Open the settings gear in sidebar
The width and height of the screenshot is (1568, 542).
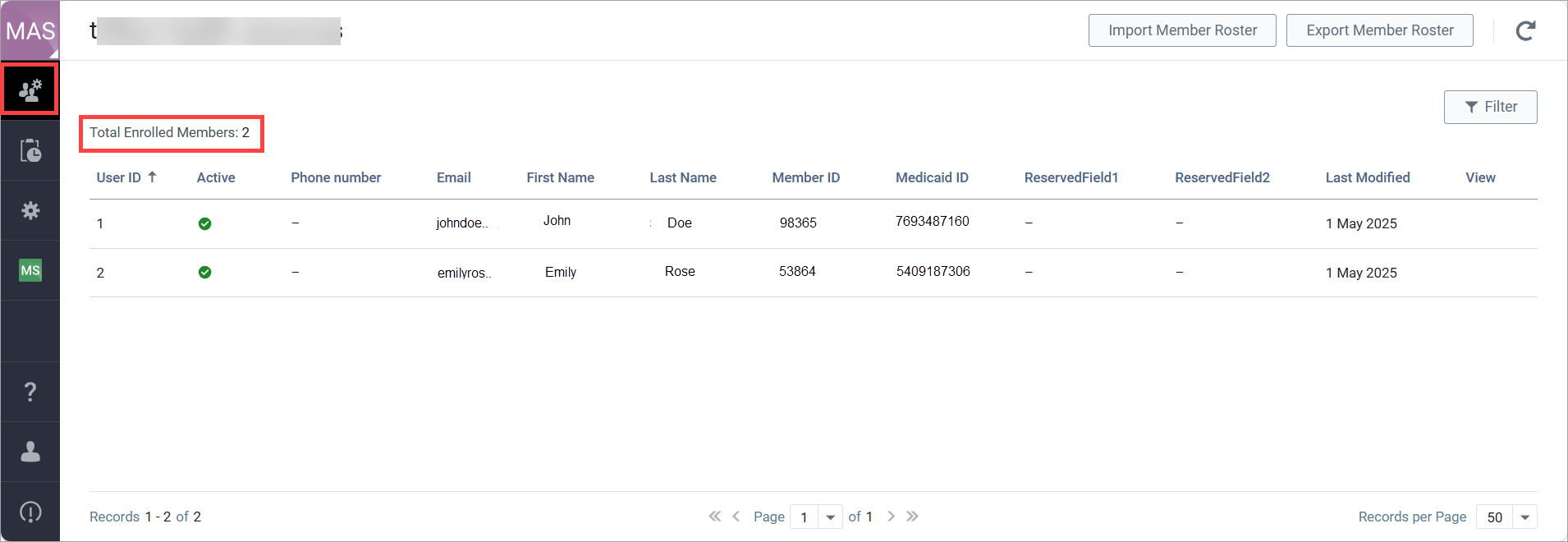click(30, 210)
